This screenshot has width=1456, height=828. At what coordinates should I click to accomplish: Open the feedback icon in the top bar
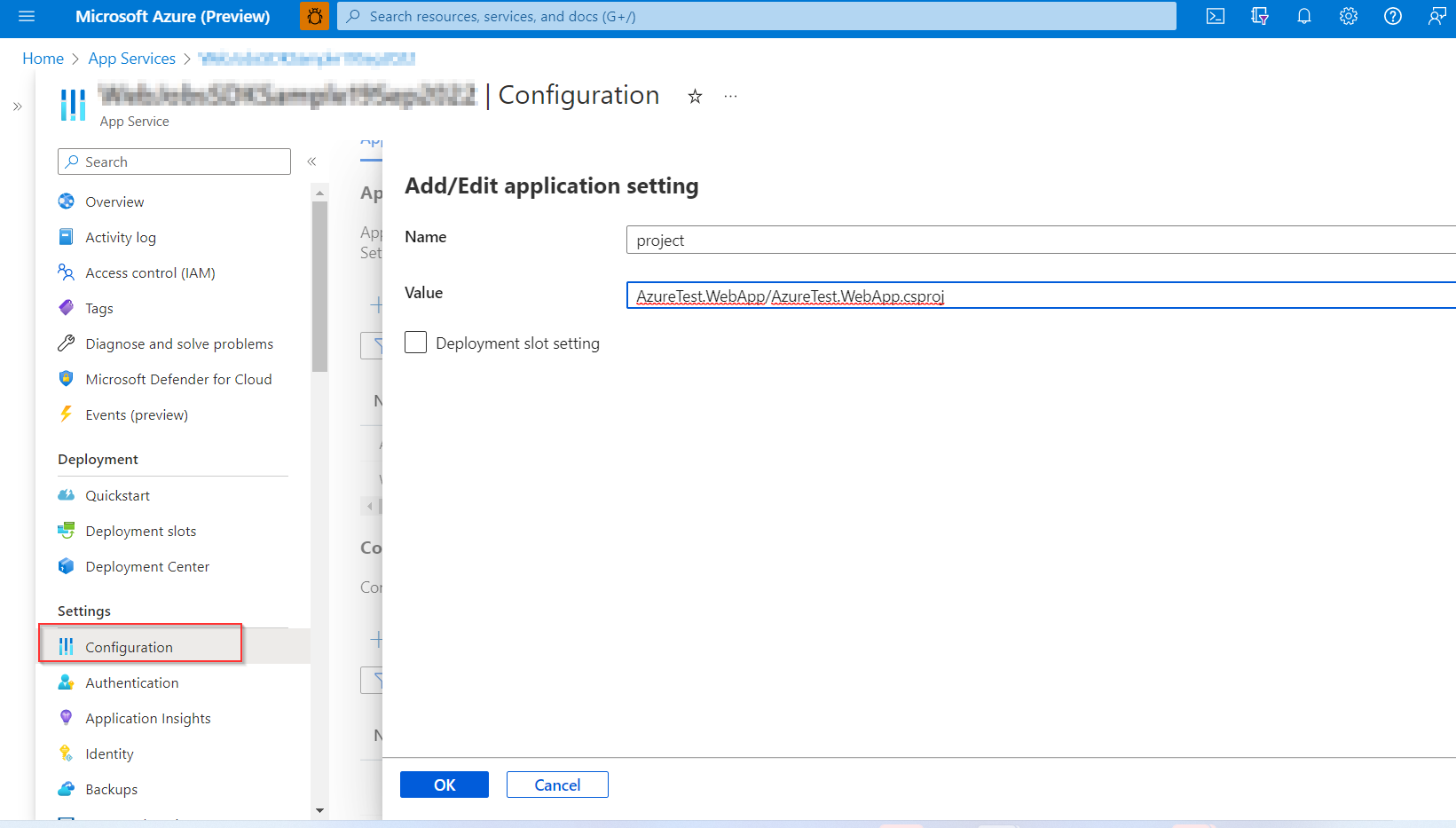pos(1437,16)
